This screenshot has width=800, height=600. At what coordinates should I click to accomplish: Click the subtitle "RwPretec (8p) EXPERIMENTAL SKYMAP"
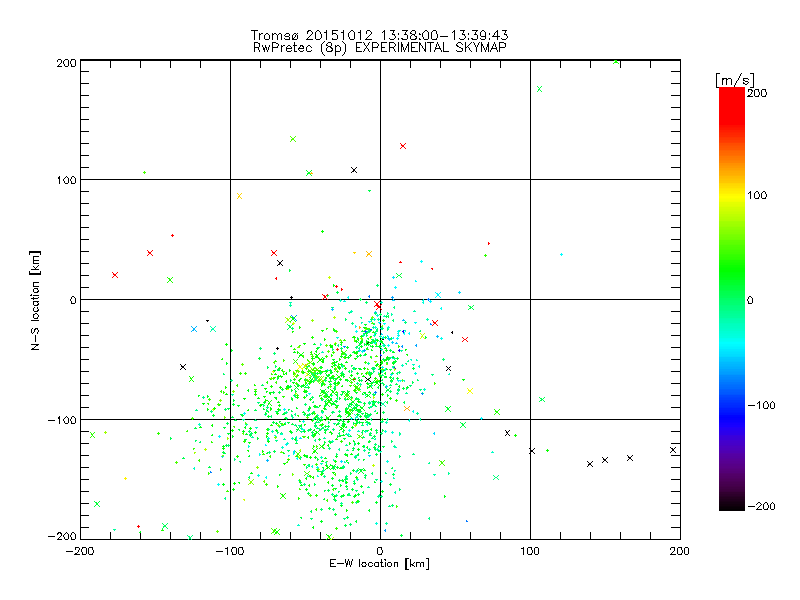[x=379, y=47]
